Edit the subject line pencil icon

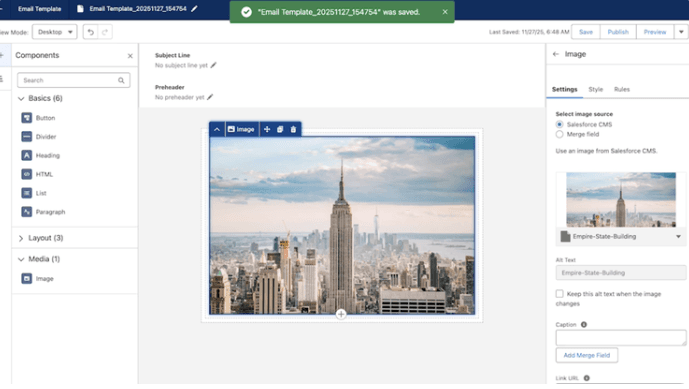[214, 65]
